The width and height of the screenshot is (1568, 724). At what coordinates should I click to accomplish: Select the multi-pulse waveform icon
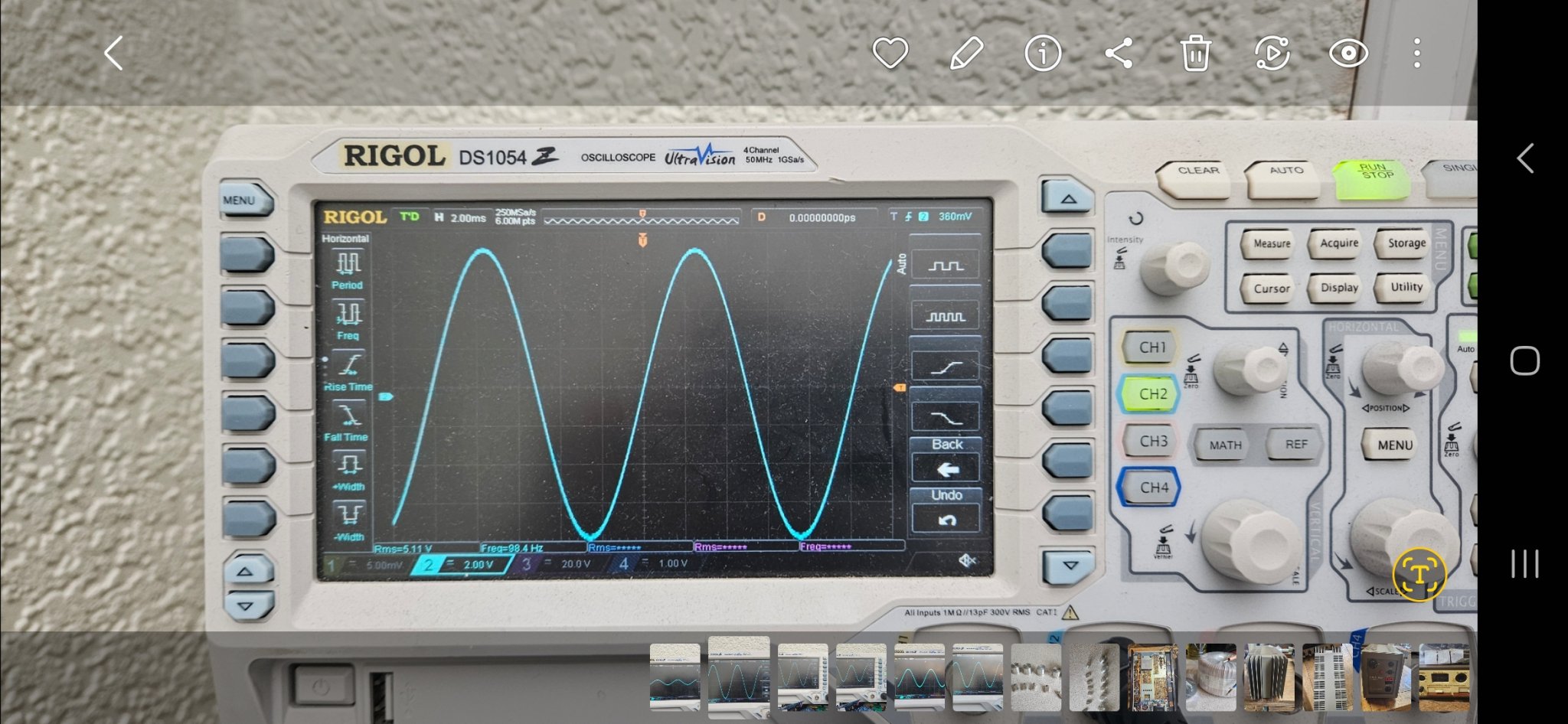point(946,317)
